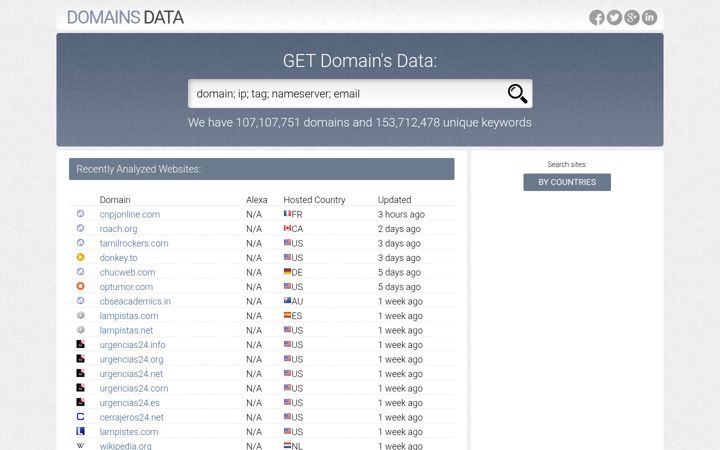Click the gear favicon beside lampistas.com

pyautogui.click(x=80, y=315)
